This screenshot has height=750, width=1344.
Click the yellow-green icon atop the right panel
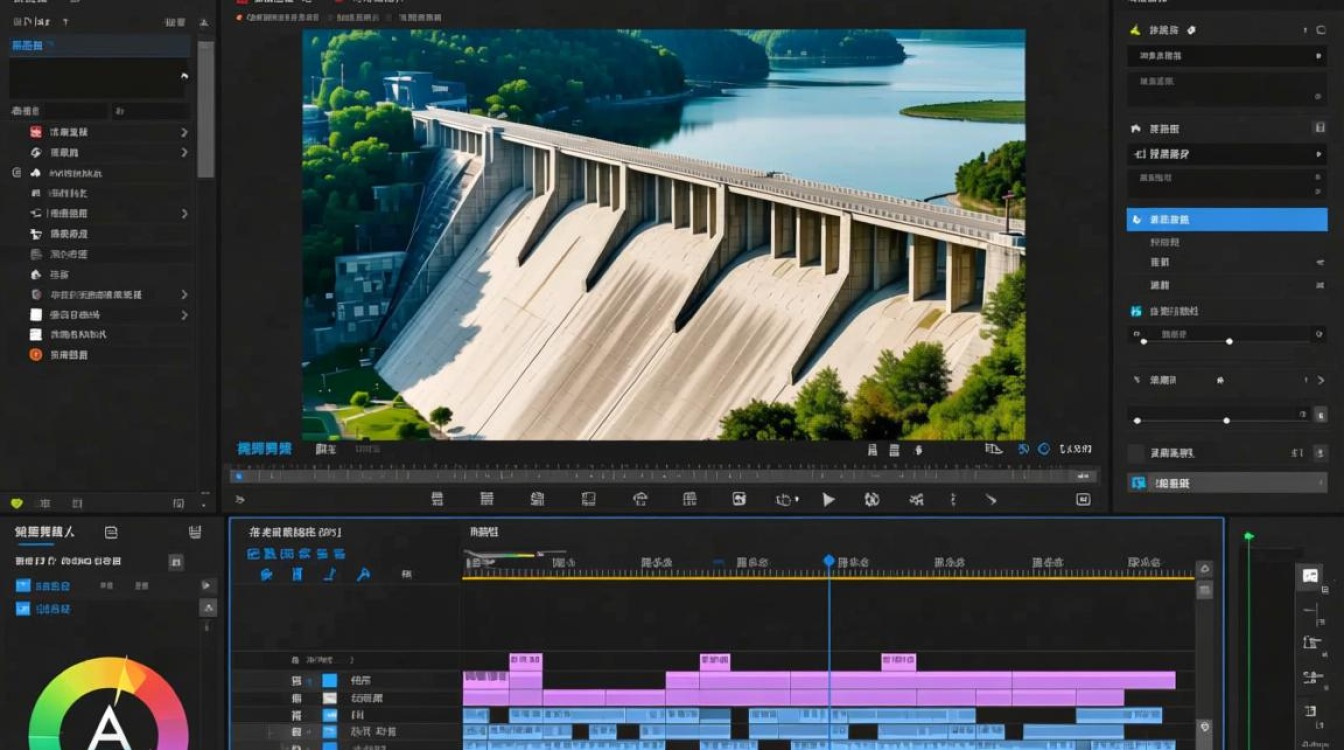coord(1135,30)
